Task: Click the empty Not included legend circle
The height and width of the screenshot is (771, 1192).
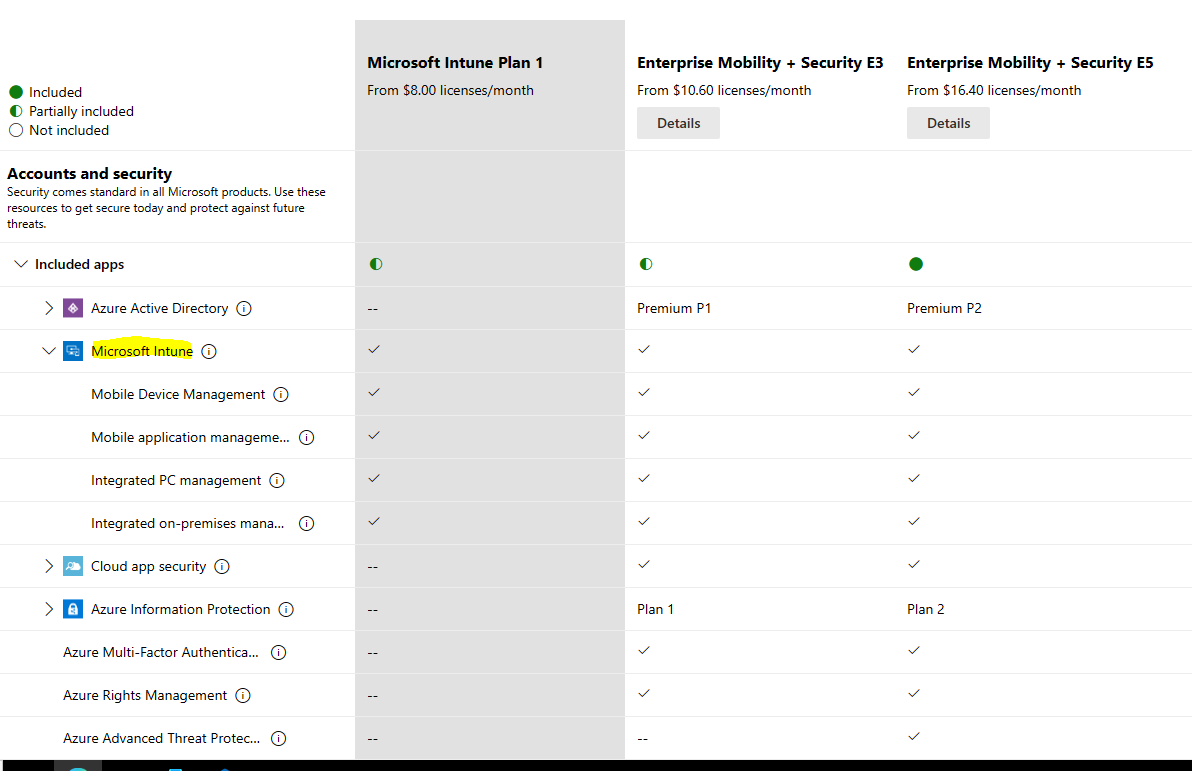Action: (x=16, y=130)
